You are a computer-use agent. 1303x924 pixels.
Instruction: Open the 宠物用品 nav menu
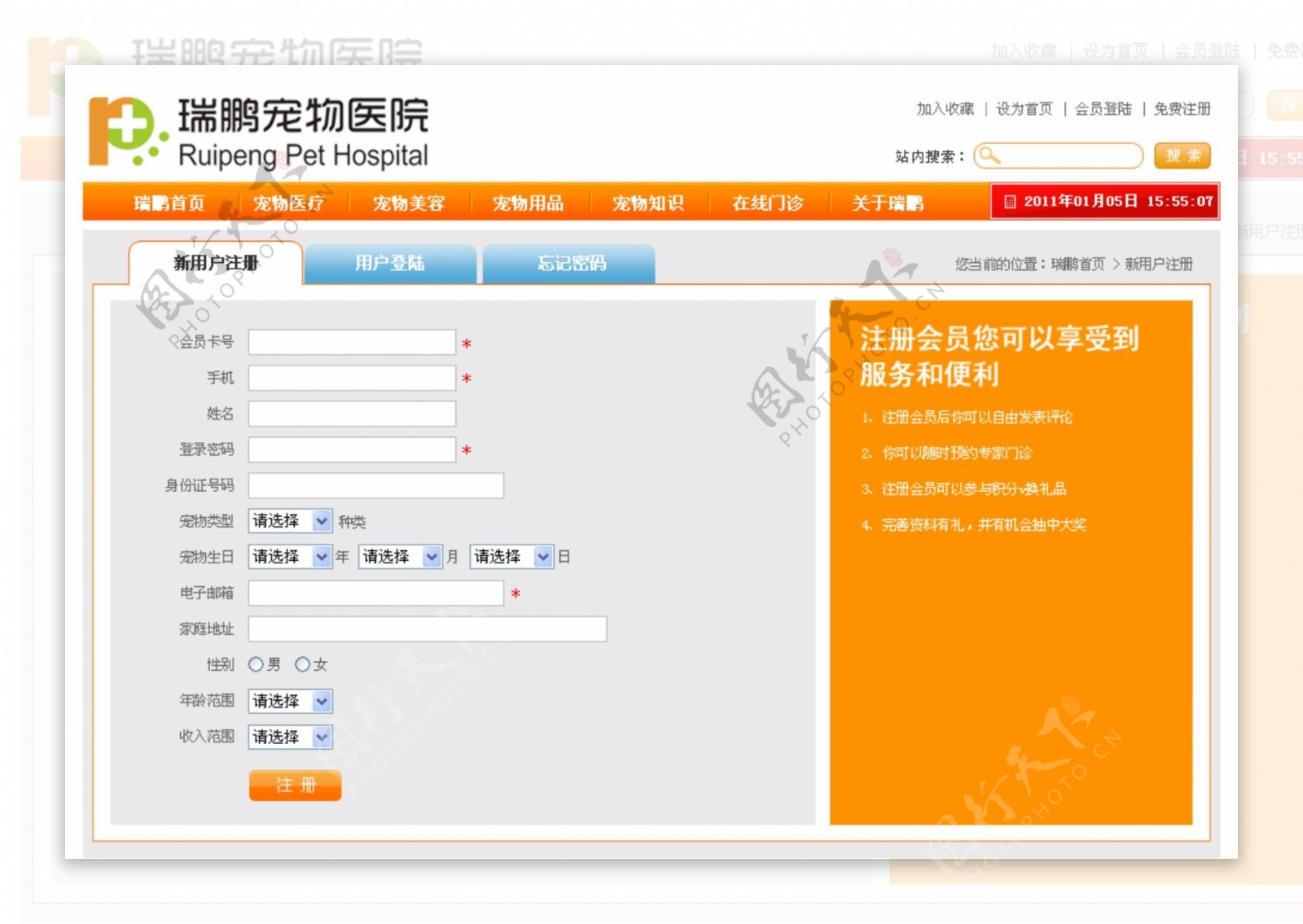(529, 203)
